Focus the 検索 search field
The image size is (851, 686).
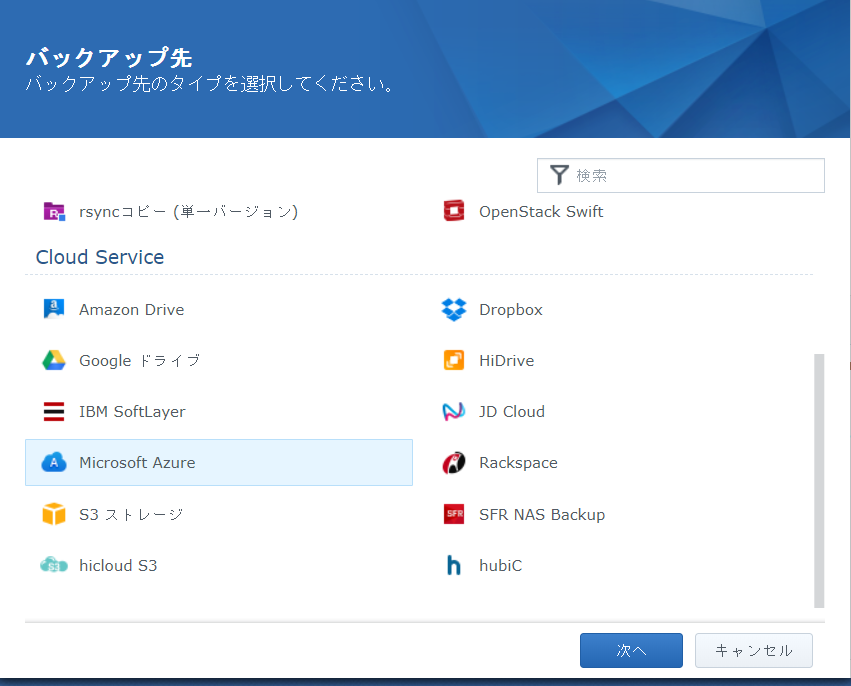click(x=681, y=175)
